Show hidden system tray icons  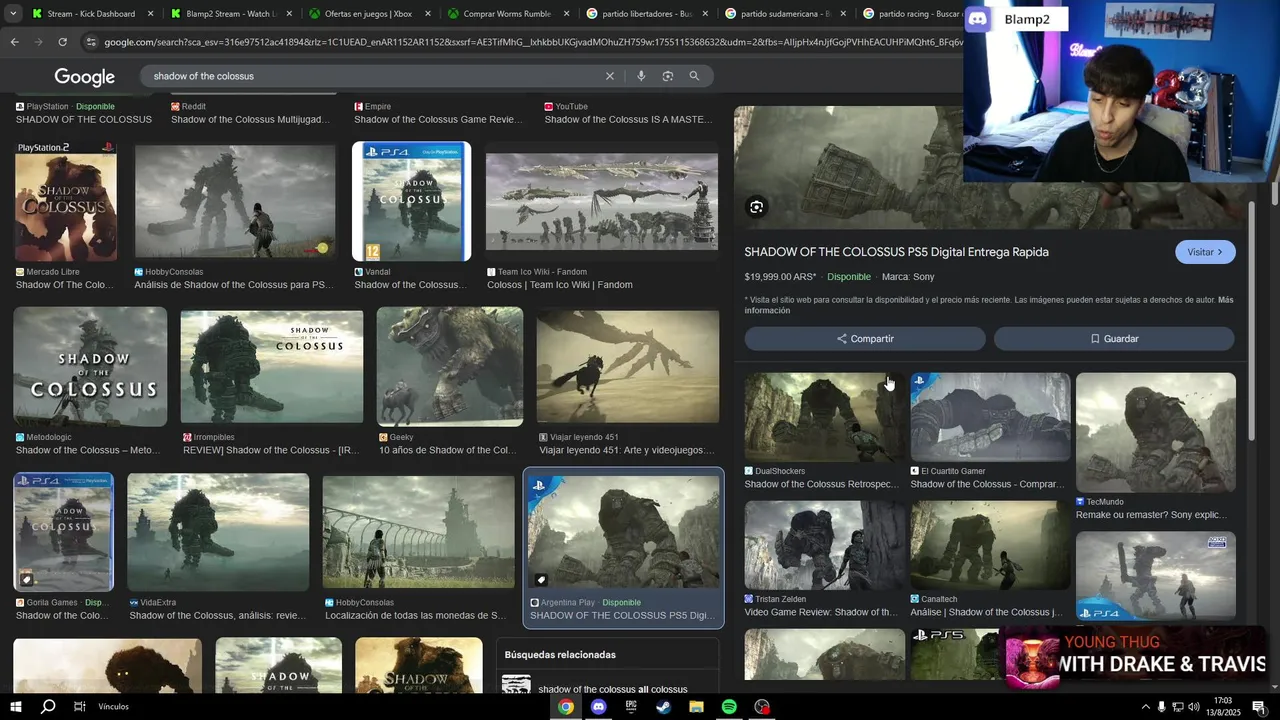click(x=1145, y=707)
